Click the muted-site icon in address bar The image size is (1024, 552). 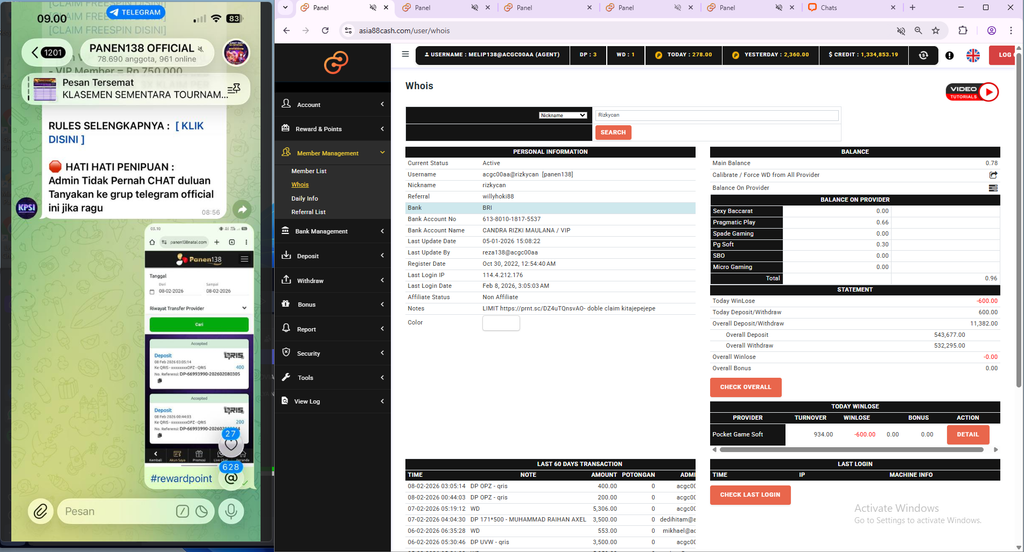coord(901,31)
